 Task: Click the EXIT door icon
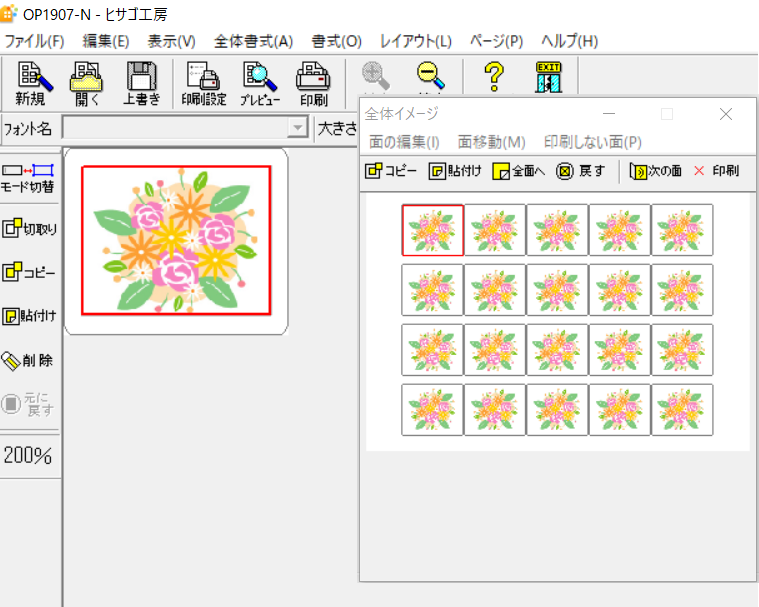(548, 76)
